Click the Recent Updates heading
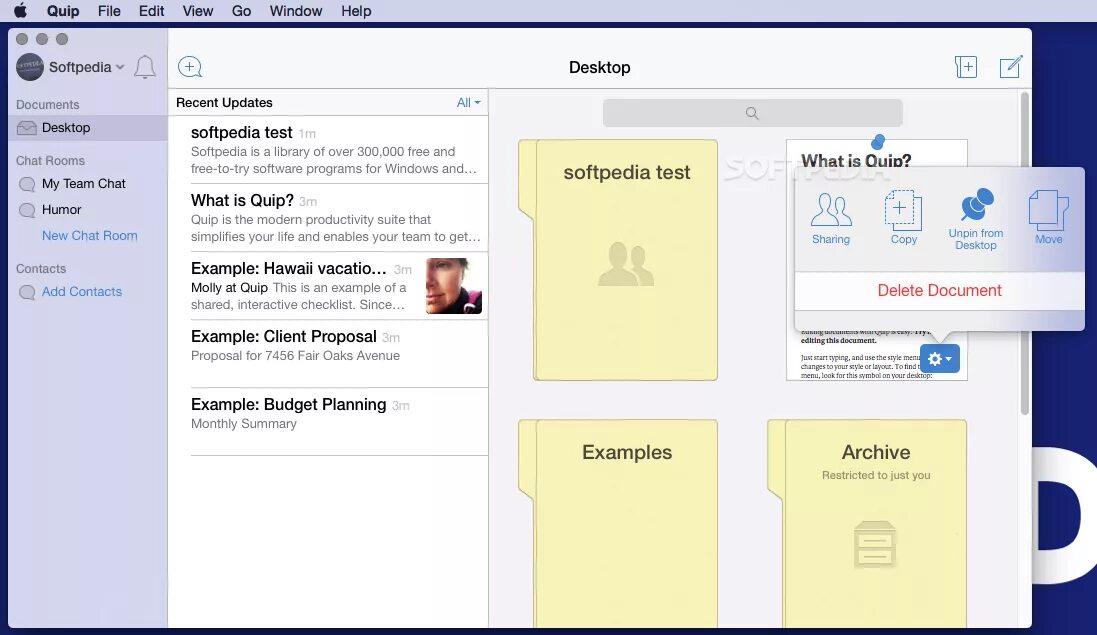1097x635 pixels. [x=224, y=103]
